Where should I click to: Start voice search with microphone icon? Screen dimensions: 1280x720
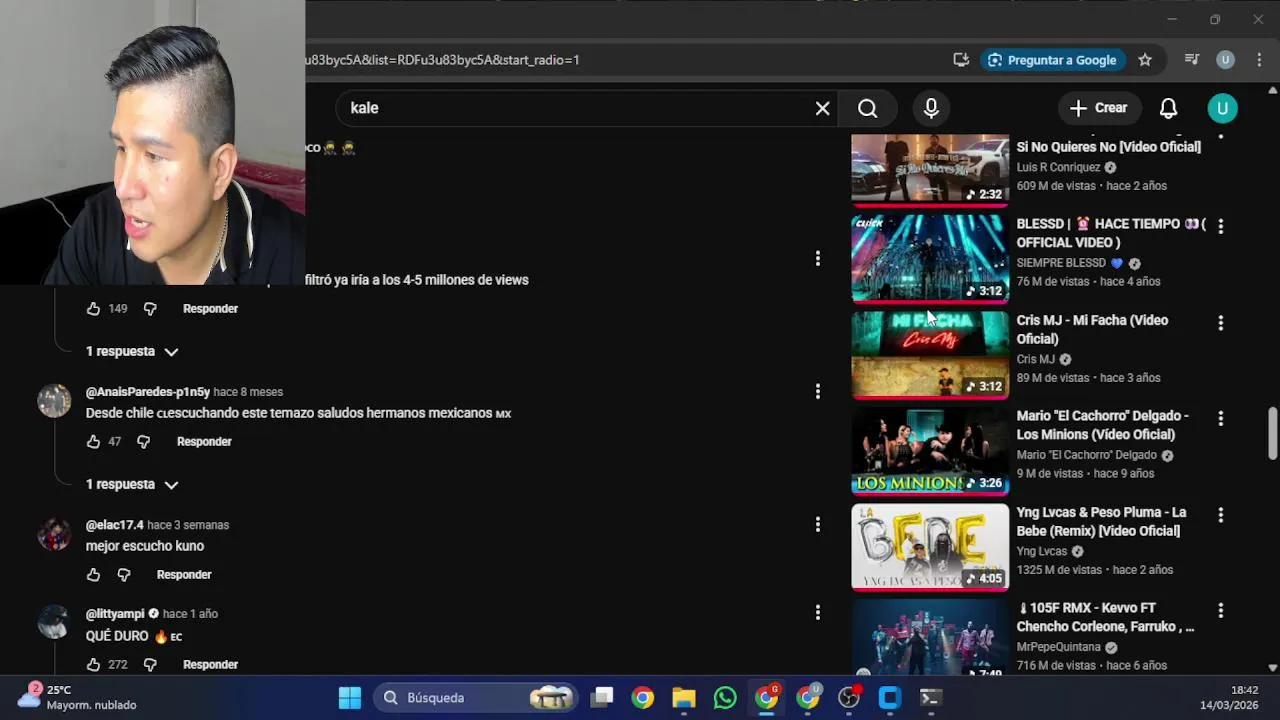coord(931,108)
